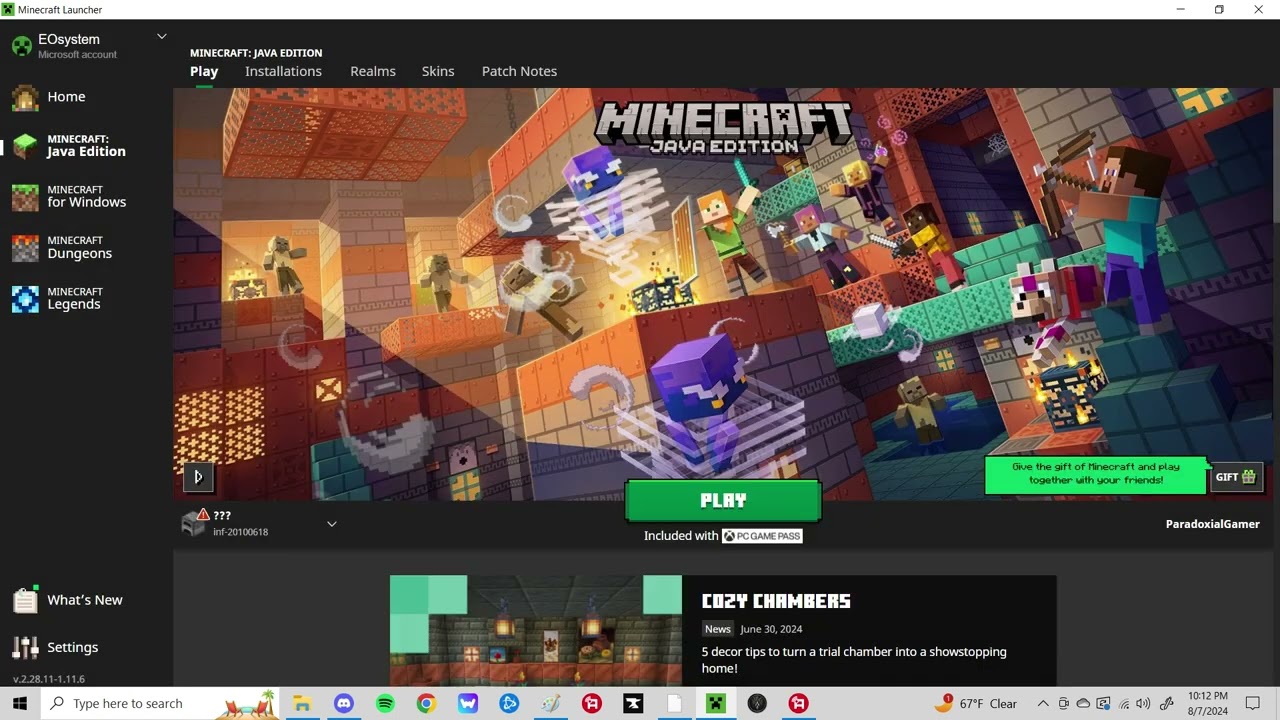
Task: Open Google Chrome from the taskbar
Action: pyautogui.click(x=426, y=703)
